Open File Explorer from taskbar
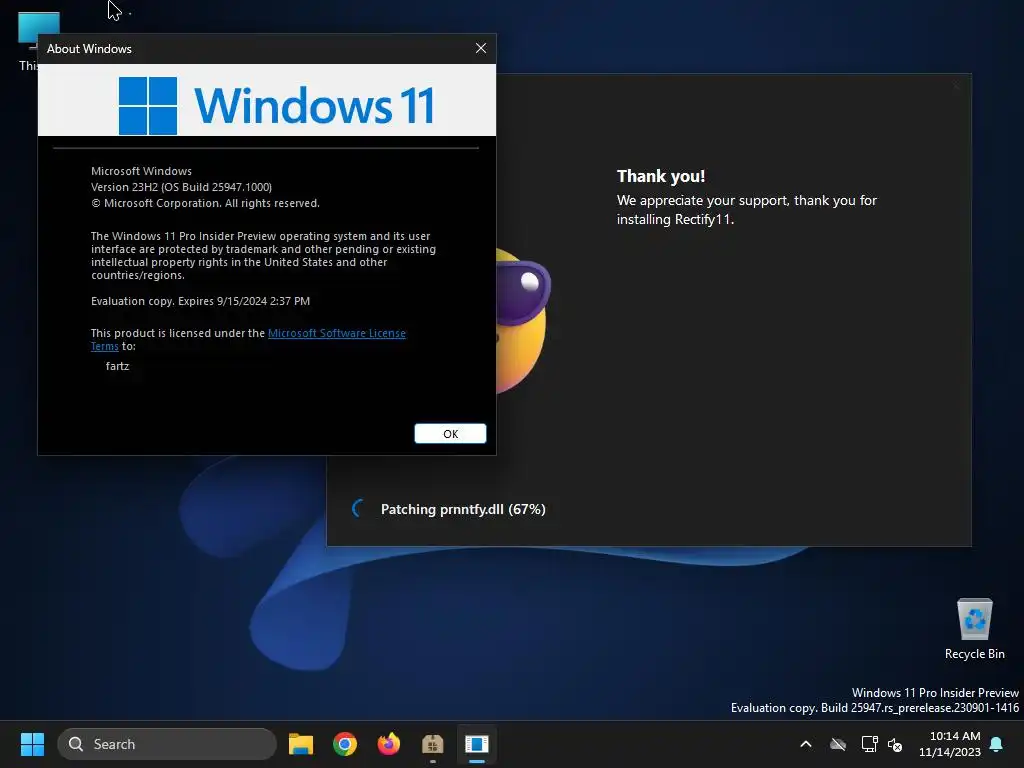The width and height of the screenshot is (1024, 768). pyautogui.click(x=301, y=744)
